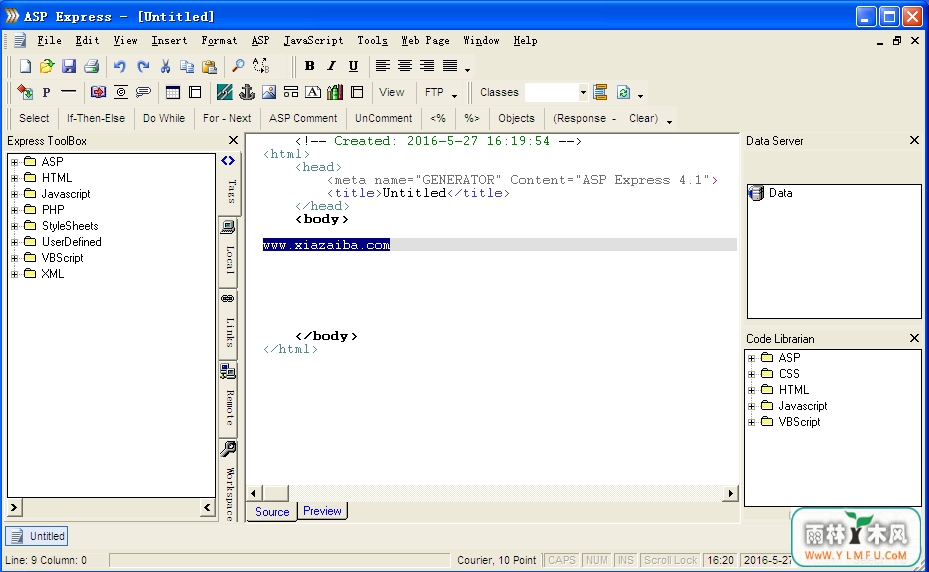Toggle bold formatting
The width and height of the screenshot is (929, 572).
(309, 66)
